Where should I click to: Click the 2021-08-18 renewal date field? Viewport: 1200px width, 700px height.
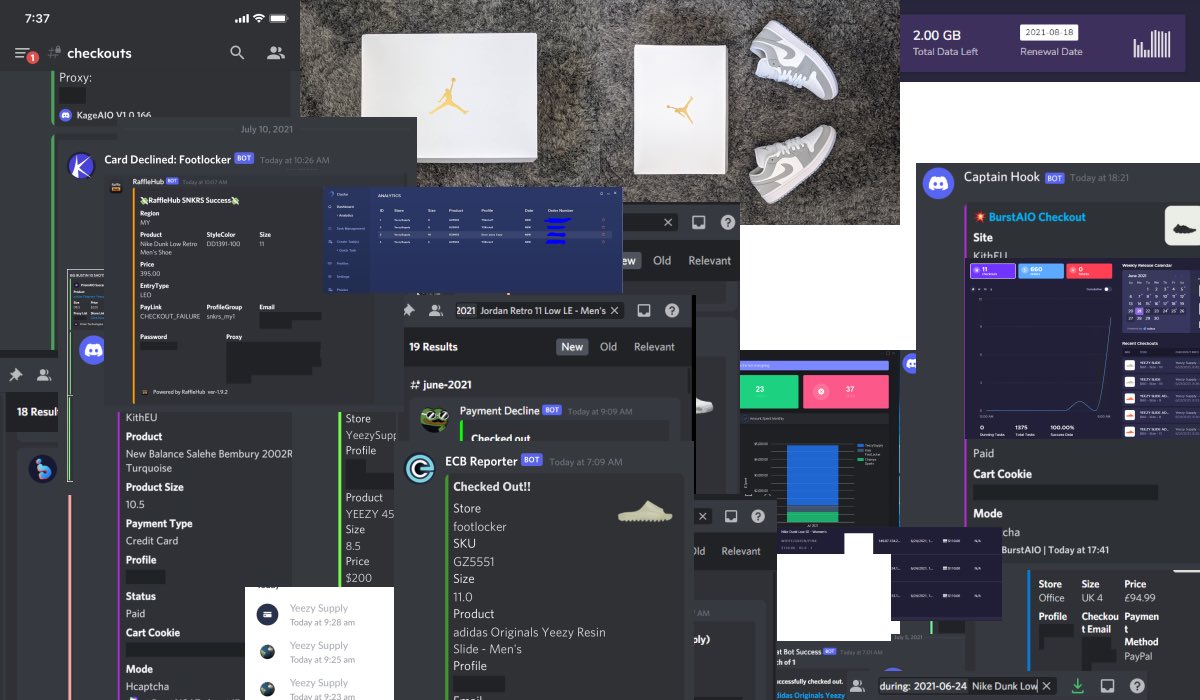point(1049,32)
